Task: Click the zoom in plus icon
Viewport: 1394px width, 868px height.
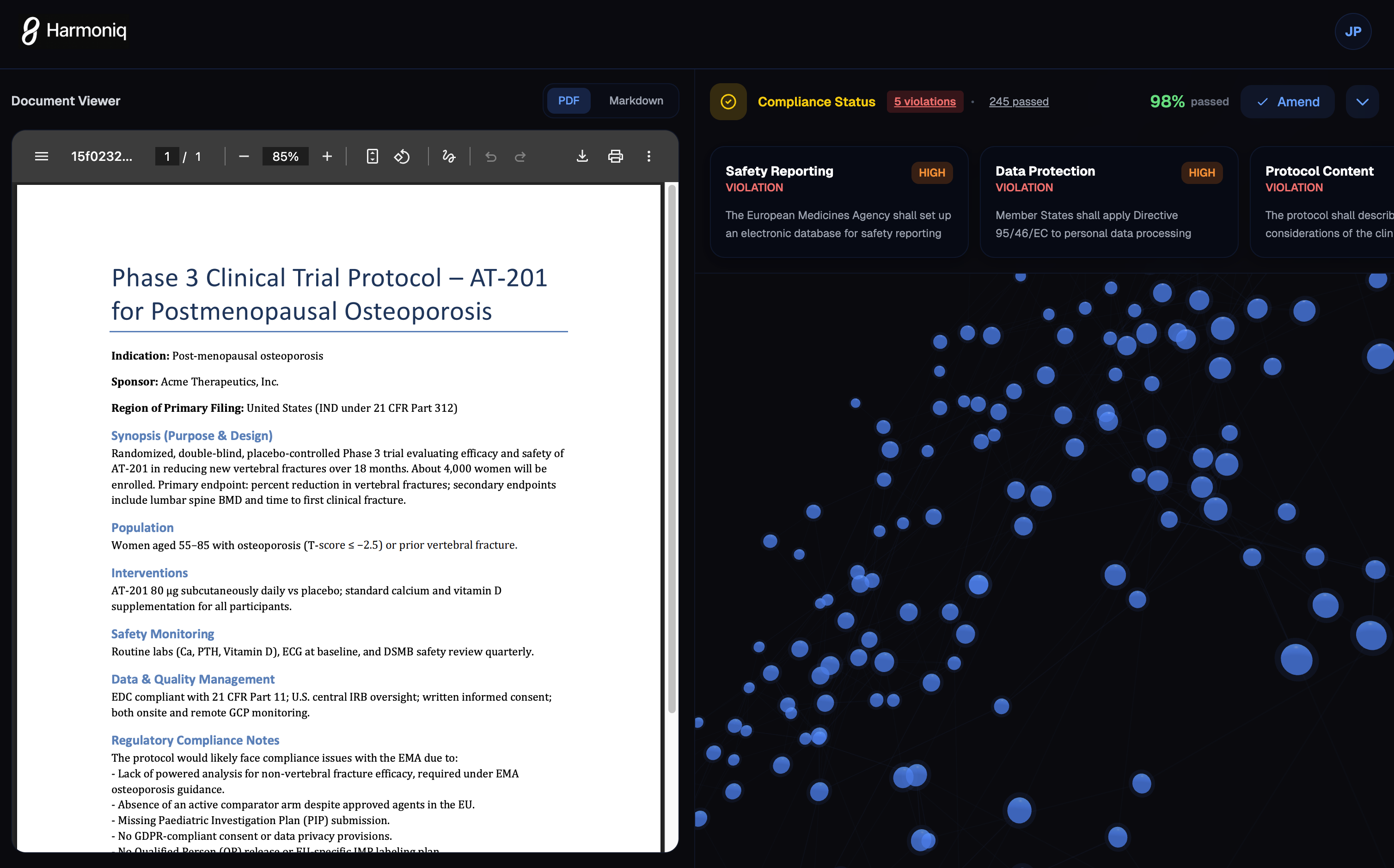Action: click(327, 156)
